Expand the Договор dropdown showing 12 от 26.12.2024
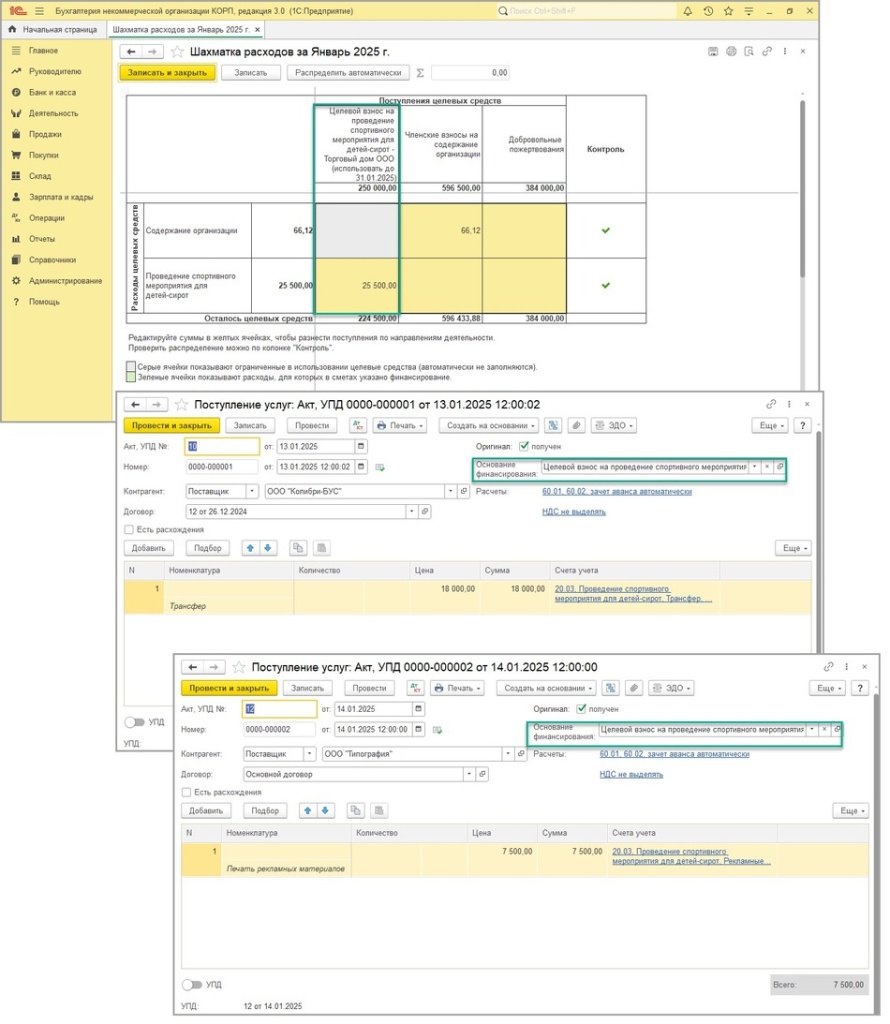Viewport: 890px width, 1024px height. [x=411, y=511]
